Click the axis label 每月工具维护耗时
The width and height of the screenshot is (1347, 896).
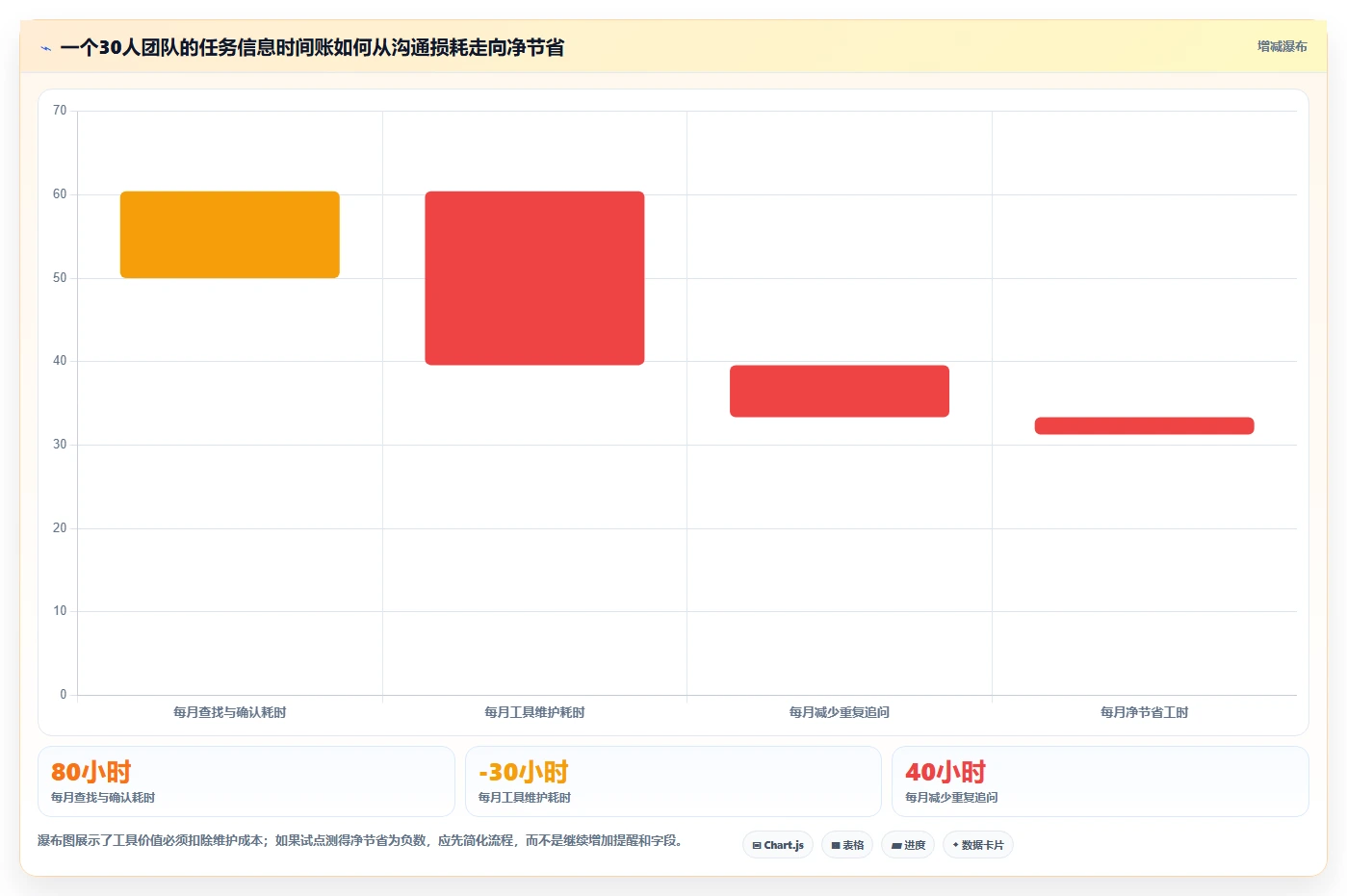coord(534,712)
